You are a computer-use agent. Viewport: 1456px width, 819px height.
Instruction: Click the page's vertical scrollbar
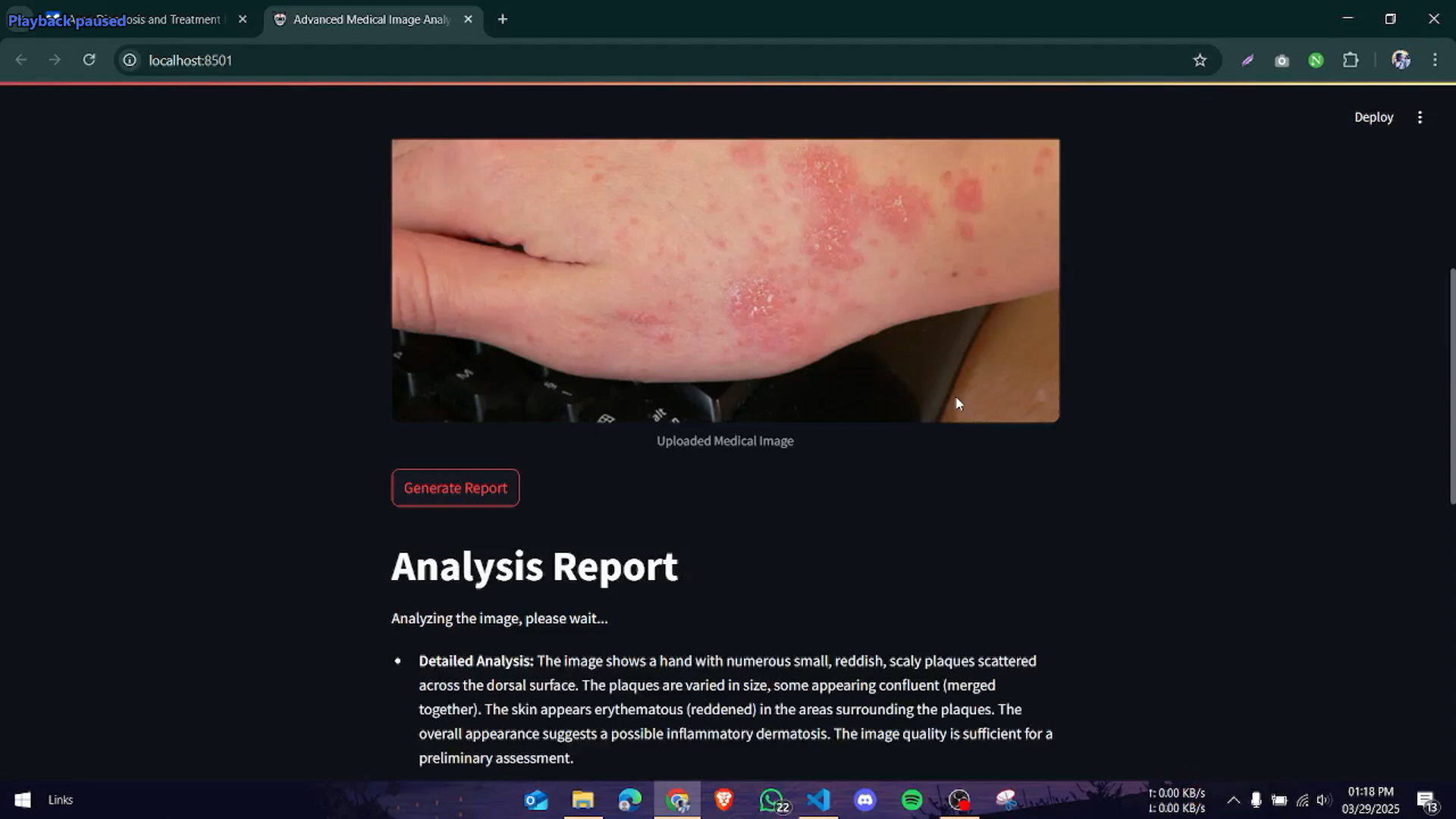coord(1451,385)
